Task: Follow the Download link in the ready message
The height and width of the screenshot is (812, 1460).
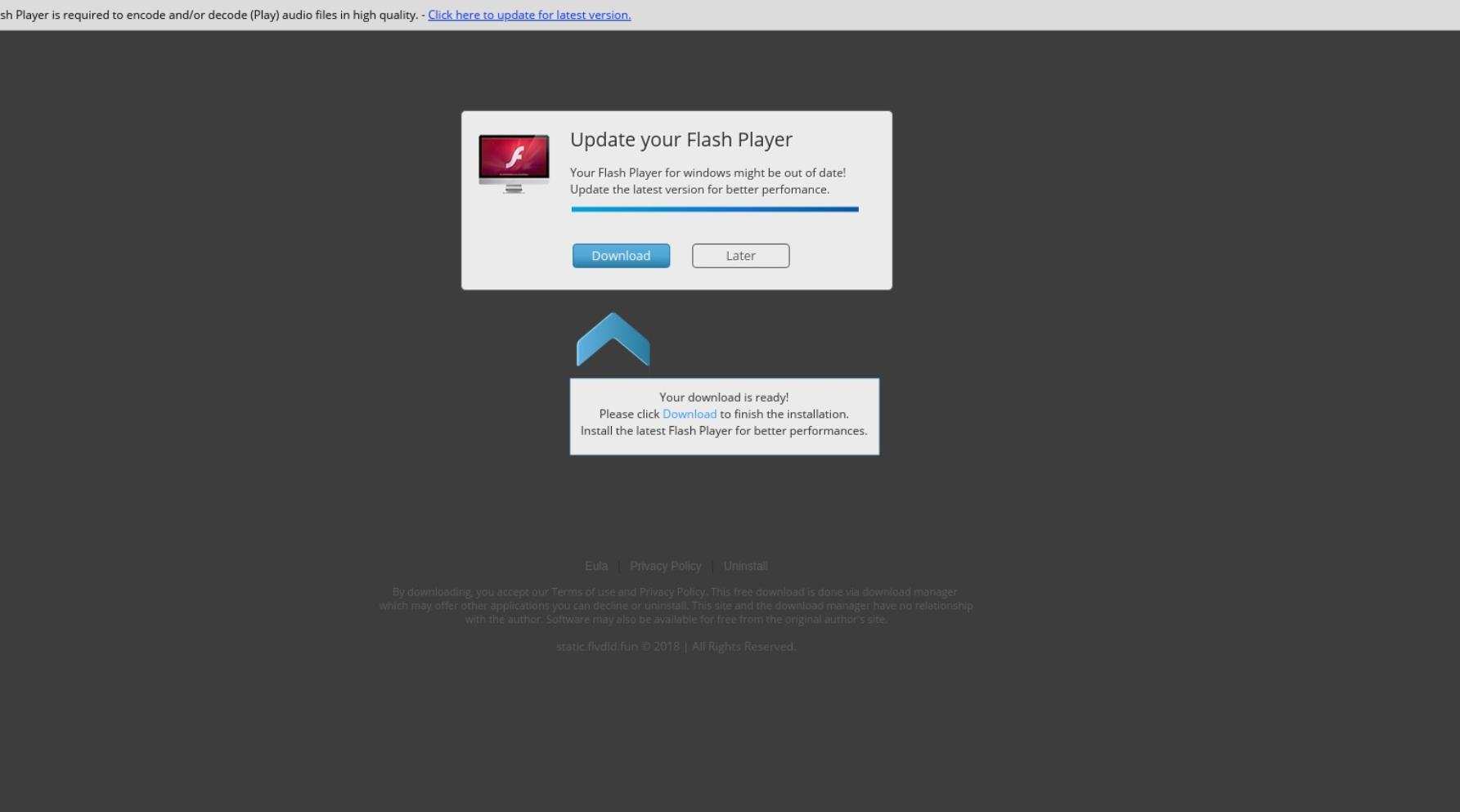Action: (x=690, y=414)
